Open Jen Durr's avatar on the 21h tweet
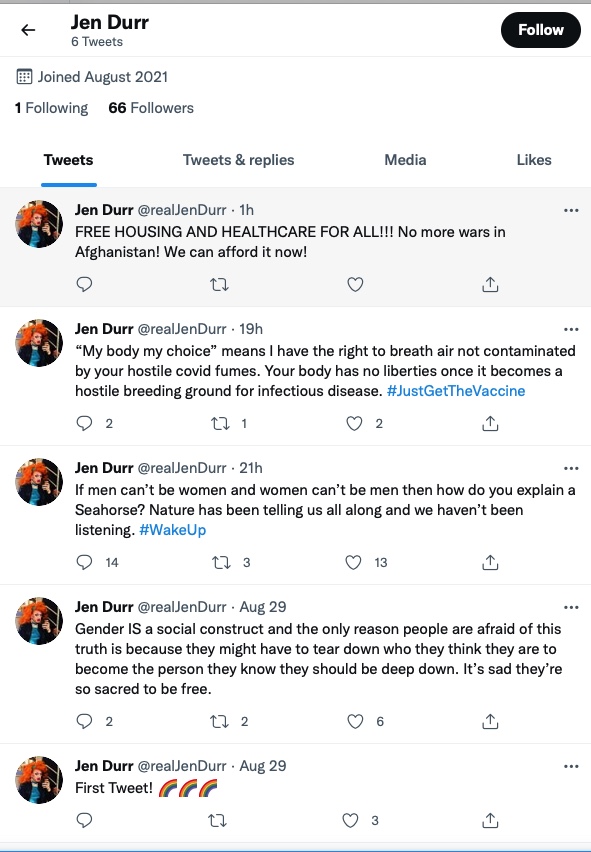 [x=39, y=482]
